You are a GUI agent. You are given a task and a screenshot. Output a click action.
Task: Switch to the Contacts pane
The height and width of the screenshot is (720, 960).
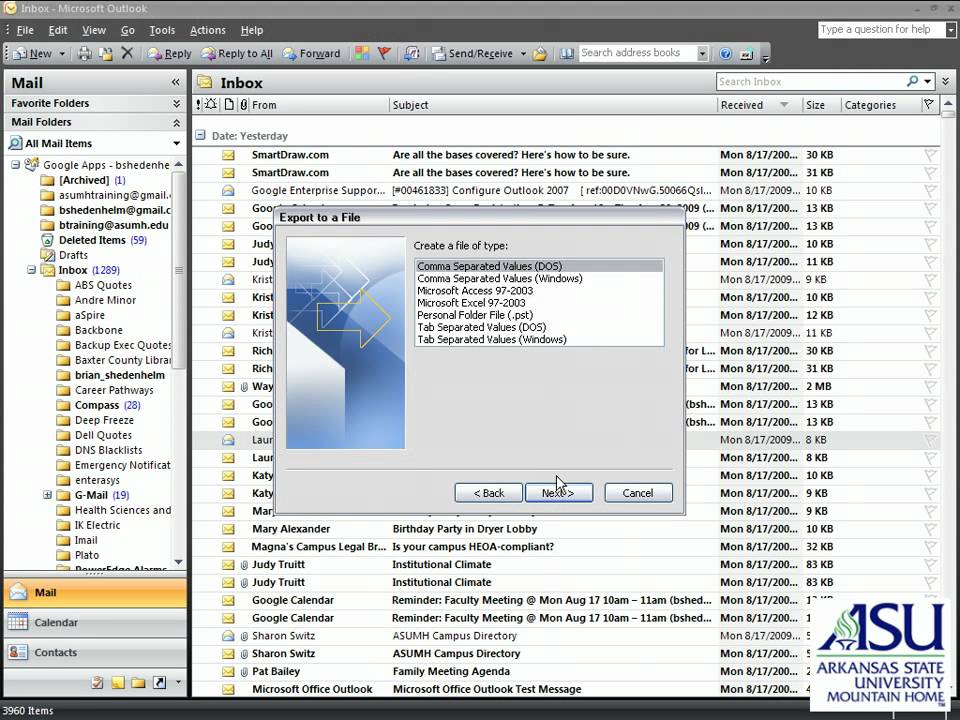point(95,652)
